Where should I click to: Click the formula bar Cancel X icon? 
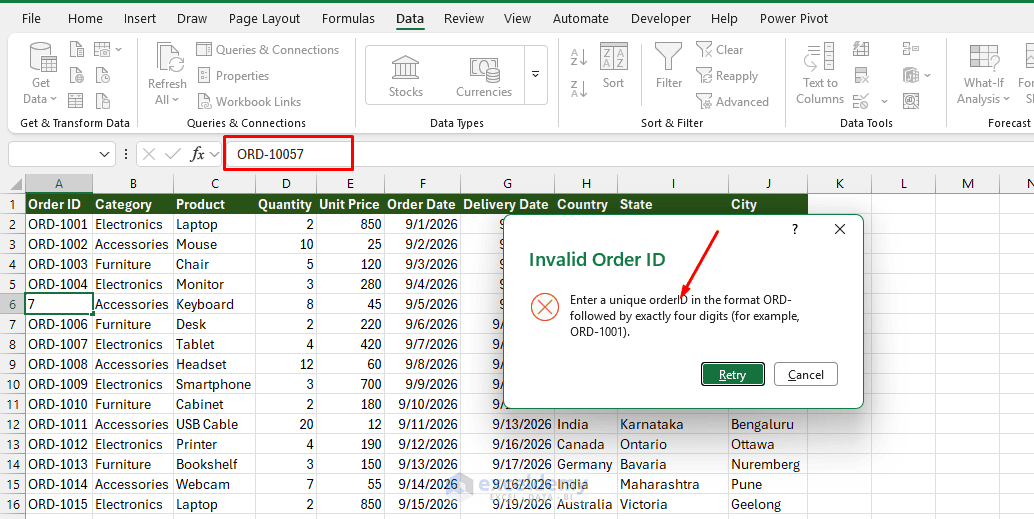pyautogui.click(x=149, y=154)
